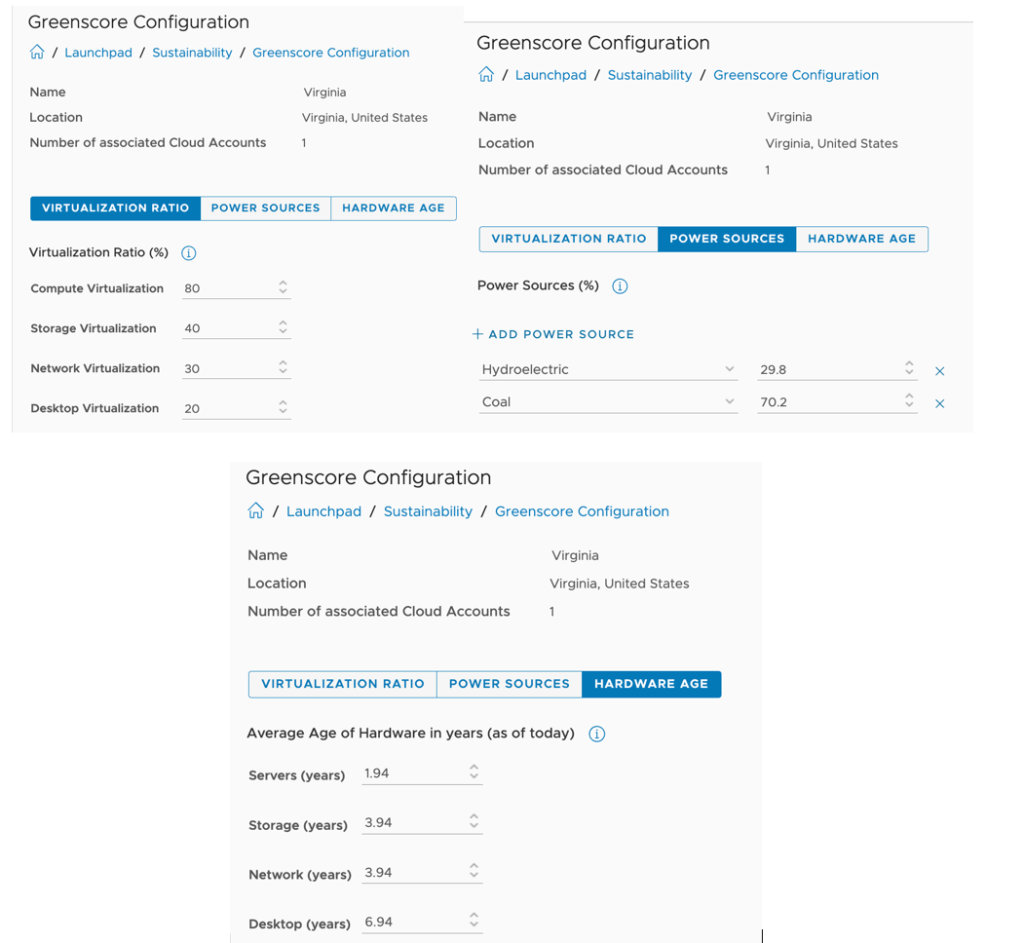This screenshot has height=943, width=1024.
Task: Open Sustainability breadcrumb in the Virtualization Ratio panel
Action: pos(192,53)
